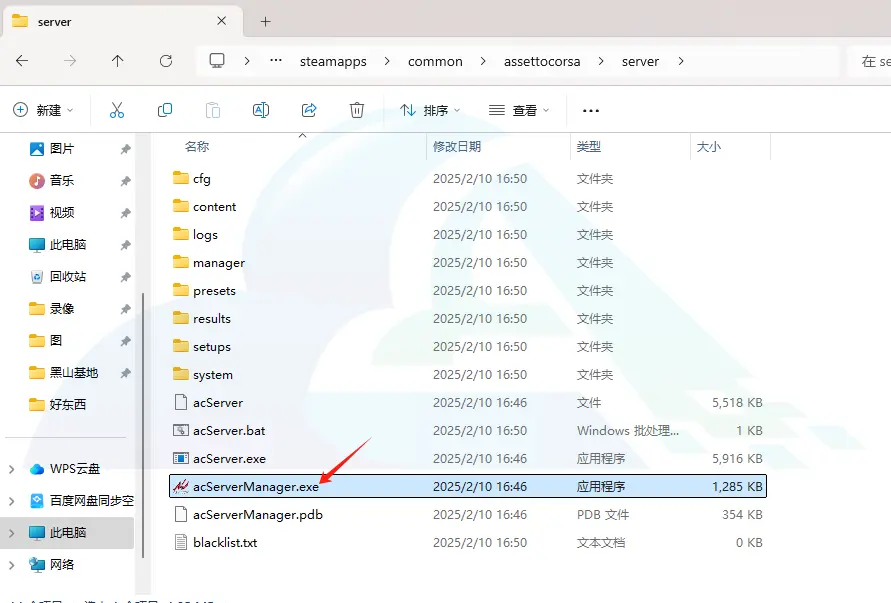
Task: Expand 此电脑 node in the lower tree
Action: click(11, 533)
